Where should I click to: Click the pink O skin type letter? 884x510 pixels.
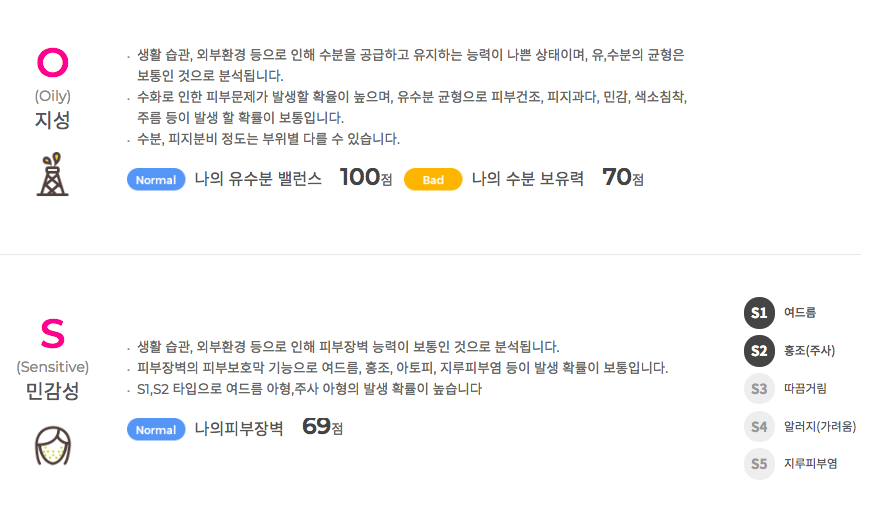[52, 62]
